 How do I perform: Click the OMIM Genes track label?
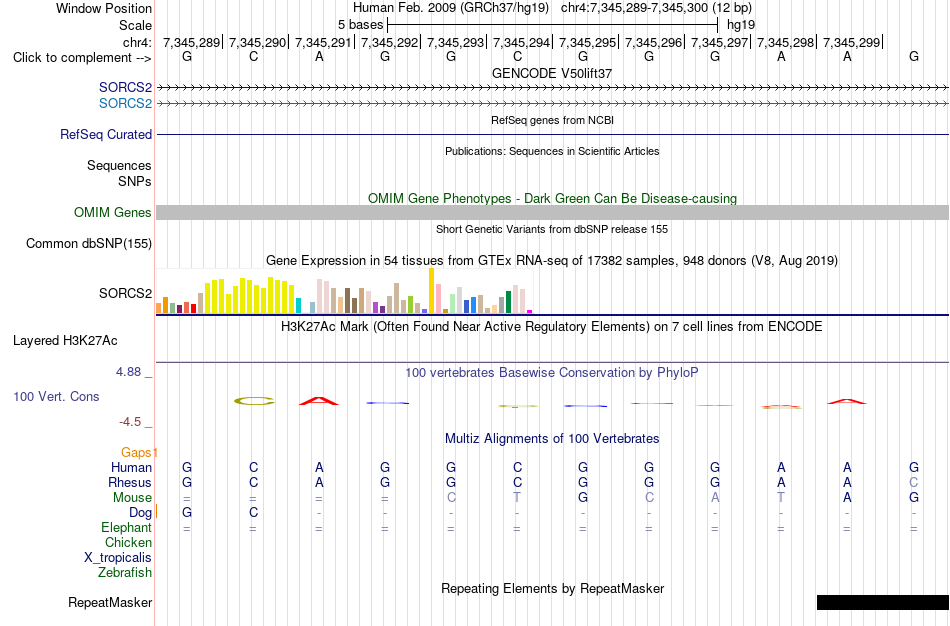click(x=112, y=213)
